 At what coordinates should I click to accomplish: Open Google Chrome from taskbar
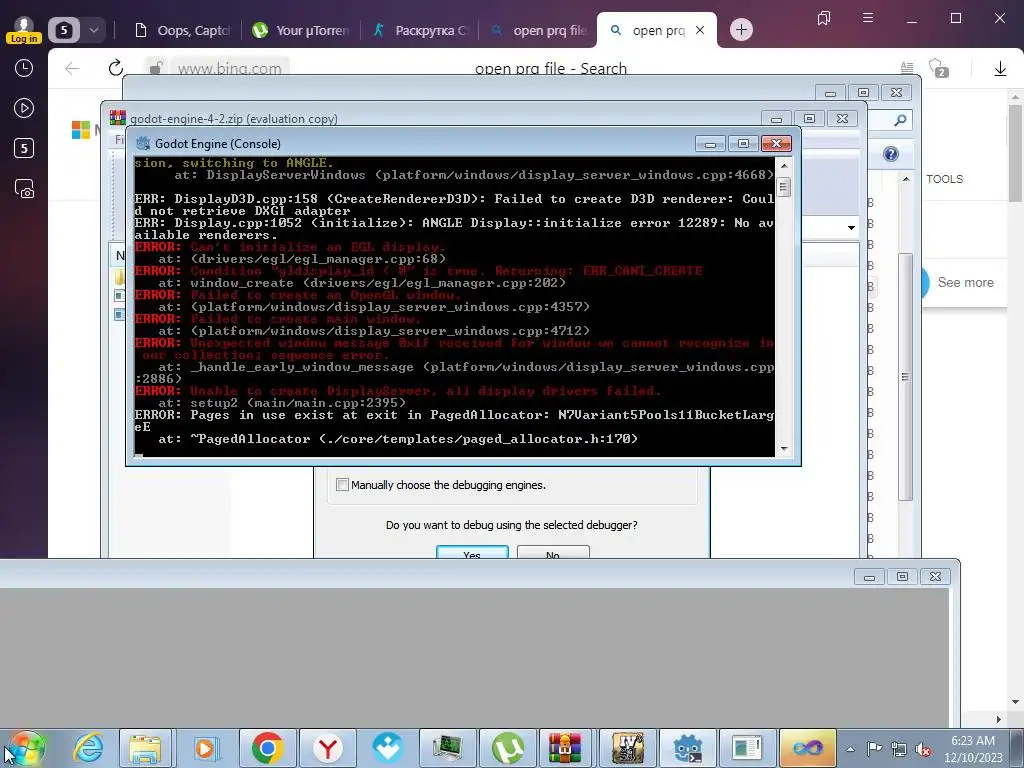[x=266, y=748]
